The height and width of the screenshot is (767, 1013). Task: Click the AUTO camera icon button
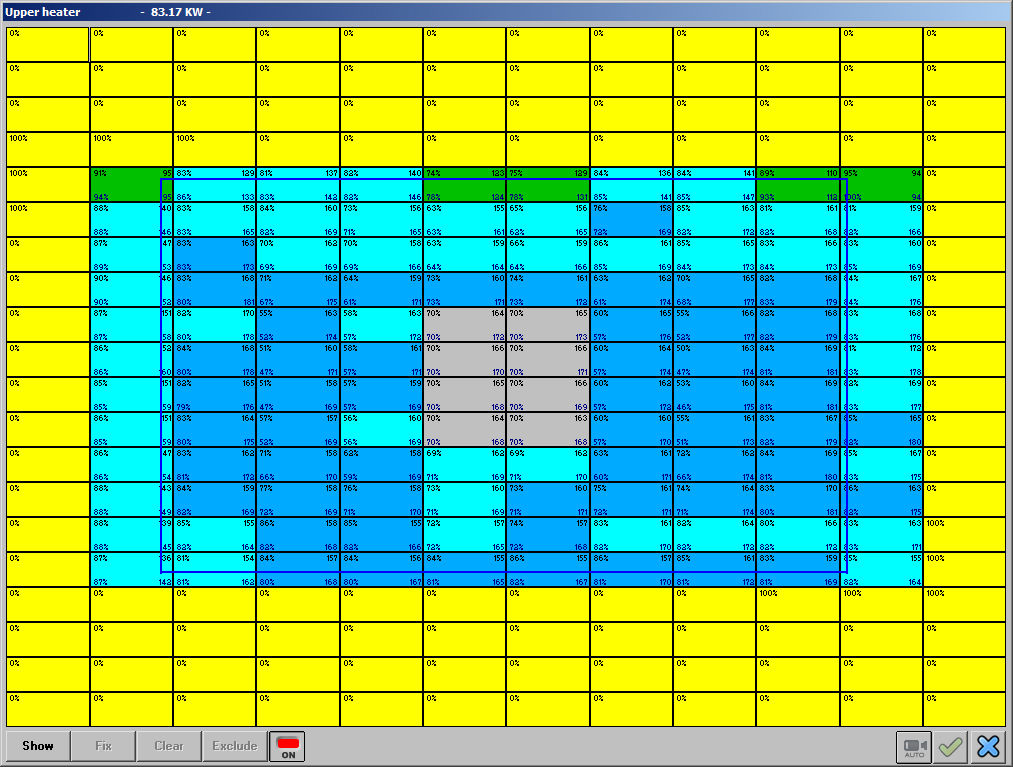[914, 747]
